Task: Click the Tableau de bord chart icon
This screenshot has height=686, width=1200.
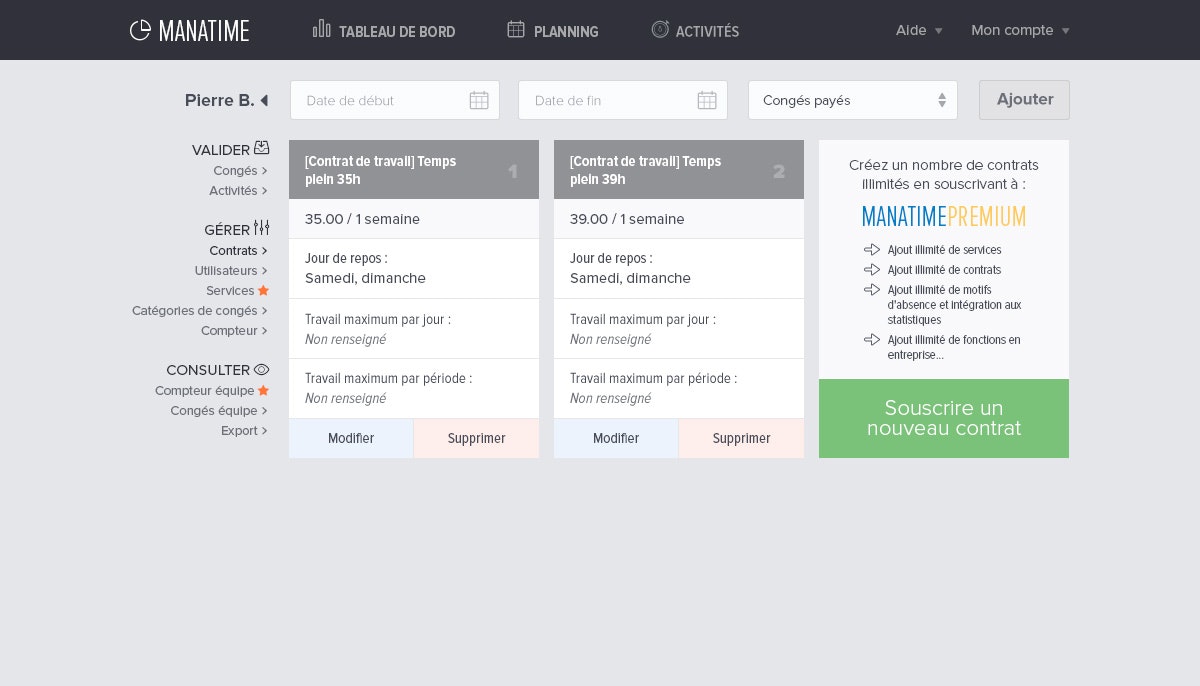Action: tap(322, 29)
